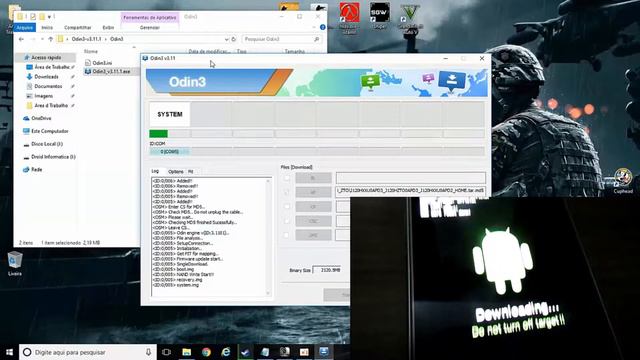The height and width of the screenshot is (360, 640).
Task: Click the Binary Size value field
Action: pyautogui.click(x=327, y=270)
